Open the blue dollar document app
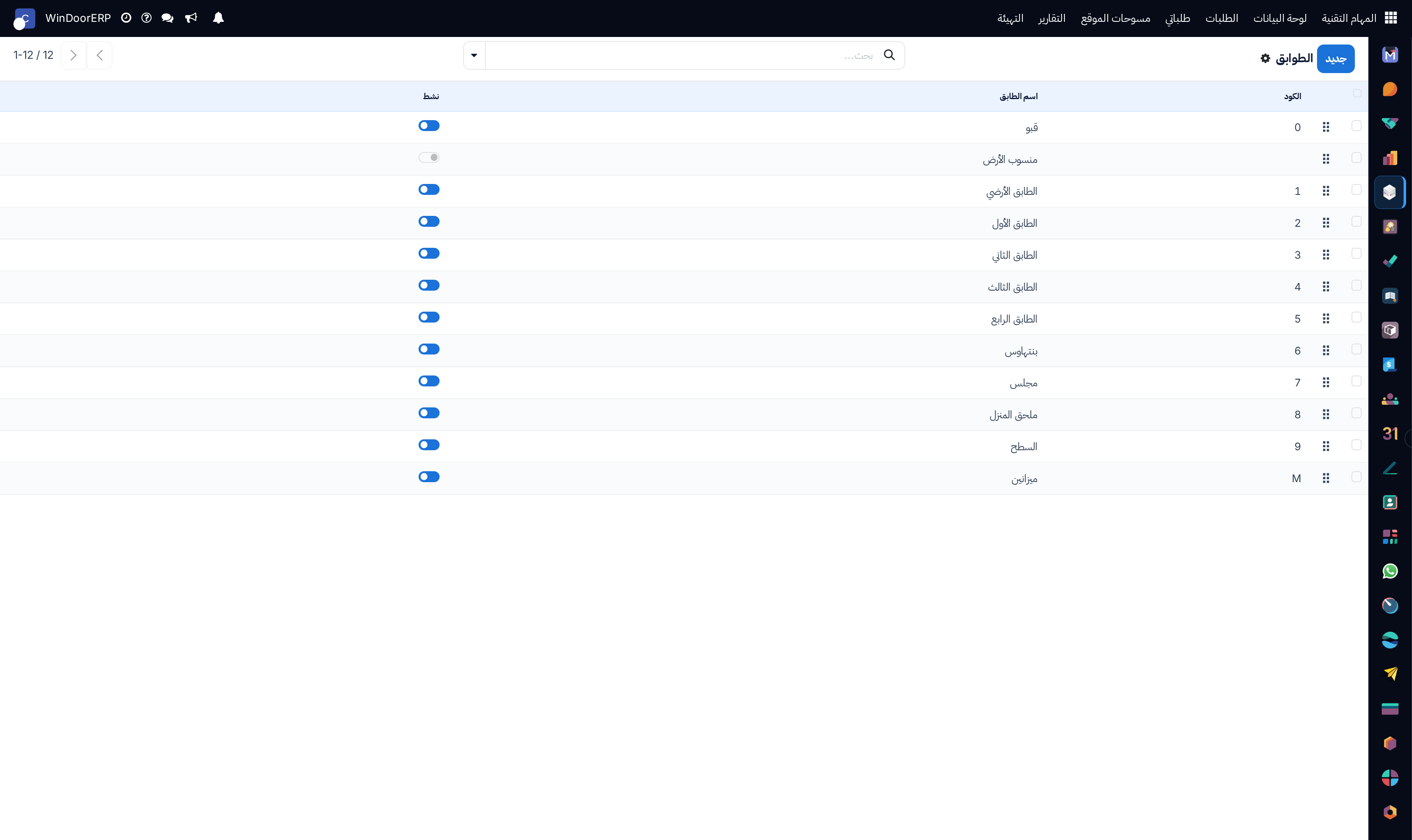Viewport: 1412px width, 840px height. click(x=1389, y=365)
